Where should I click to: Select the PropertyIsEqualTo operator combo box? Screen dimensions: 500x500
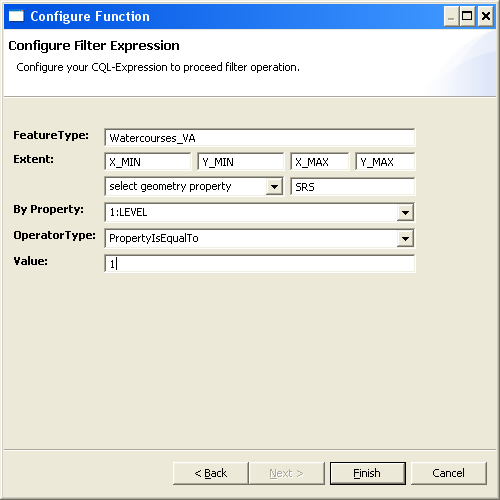point(259,238)
